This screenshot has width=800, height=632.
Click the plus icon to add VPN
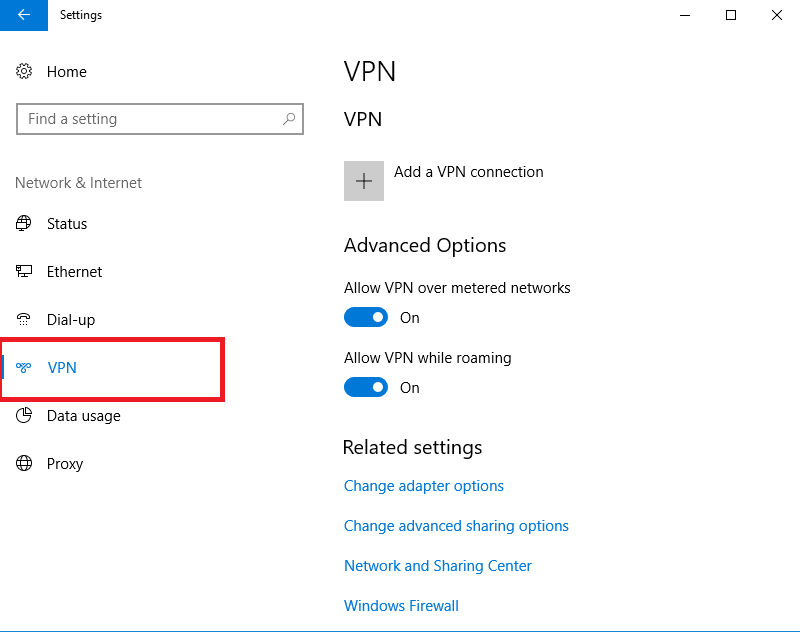pyautogui.click(x=364, y=181)
